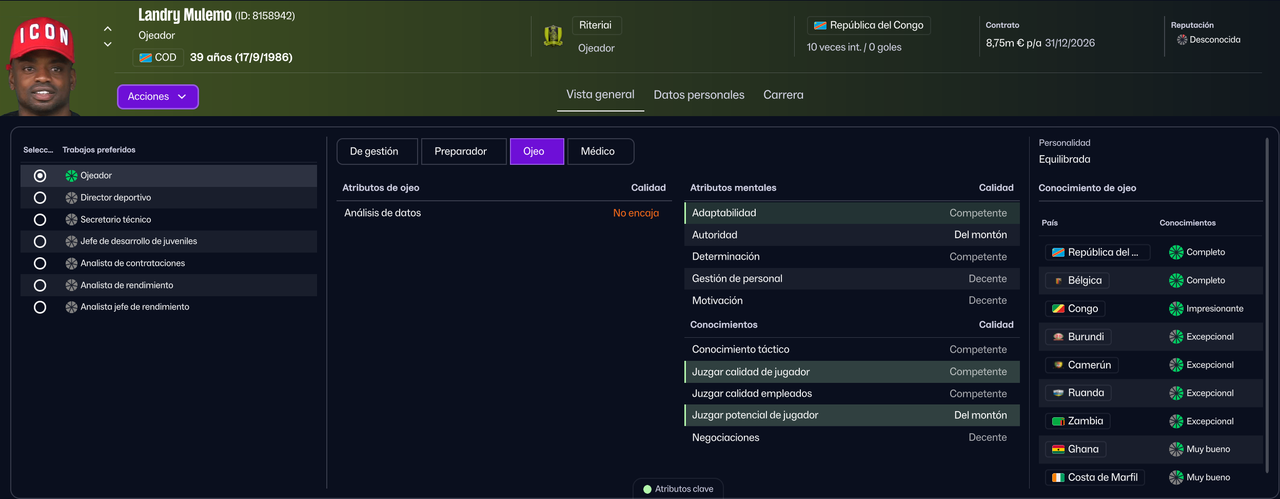Go to next person with down chevron

pyautogui.click(x=108, y=44)
